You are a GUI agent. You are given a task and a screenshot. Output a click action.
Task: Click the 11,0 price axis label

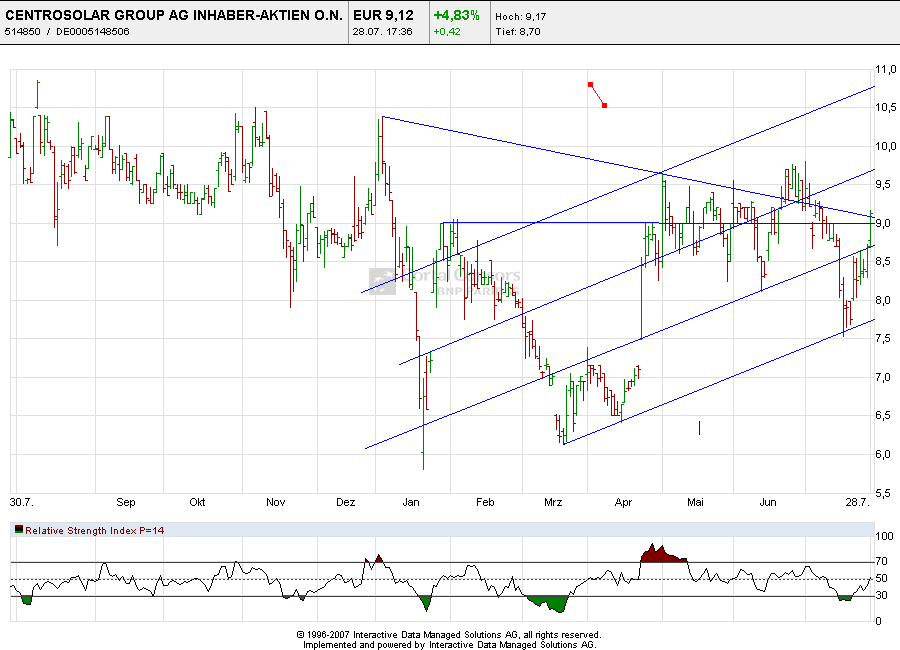point(885,70)
